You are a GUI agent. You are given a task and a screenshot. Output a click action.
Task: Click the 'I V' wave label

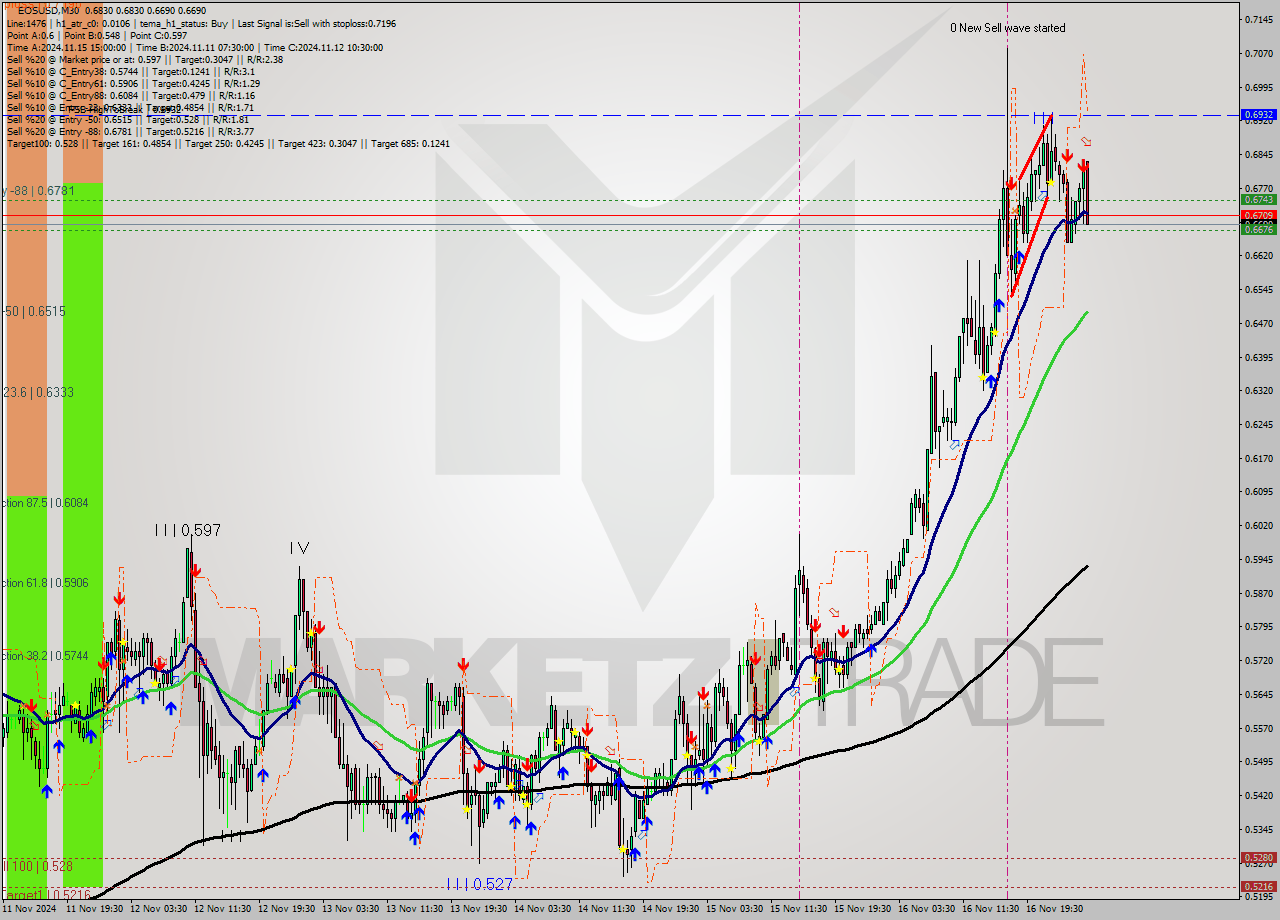point(299,548)
